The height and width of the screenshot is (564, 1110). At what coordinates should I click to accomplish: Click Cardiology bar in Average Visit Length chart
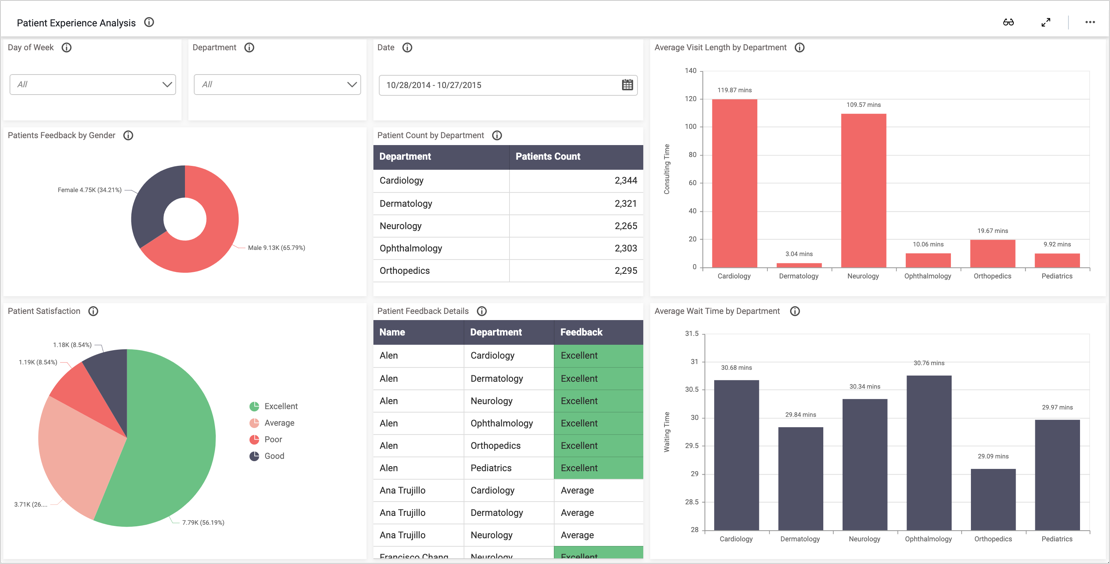click(x=734, y=183)
